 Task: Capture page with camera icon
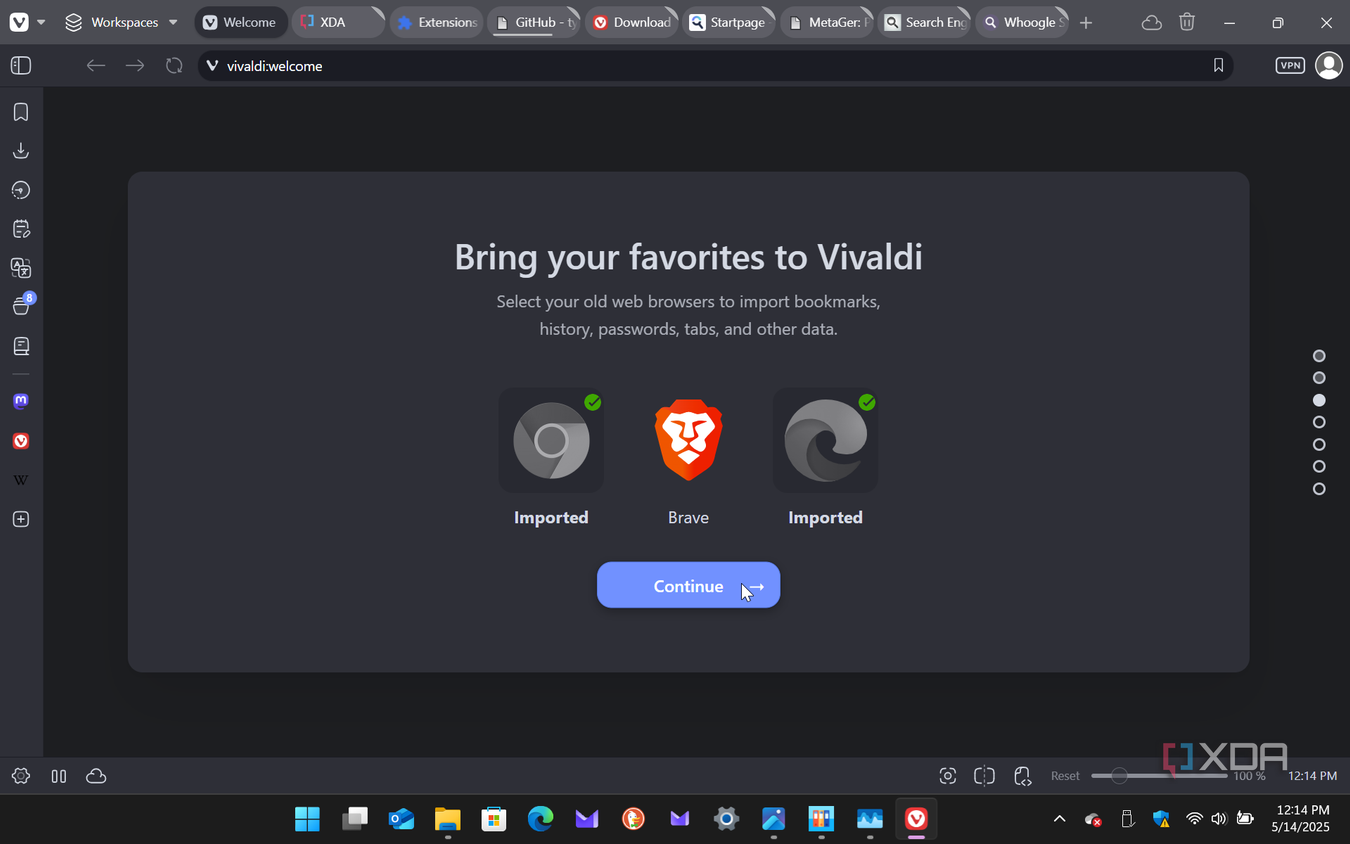click(x=948, y=776)
